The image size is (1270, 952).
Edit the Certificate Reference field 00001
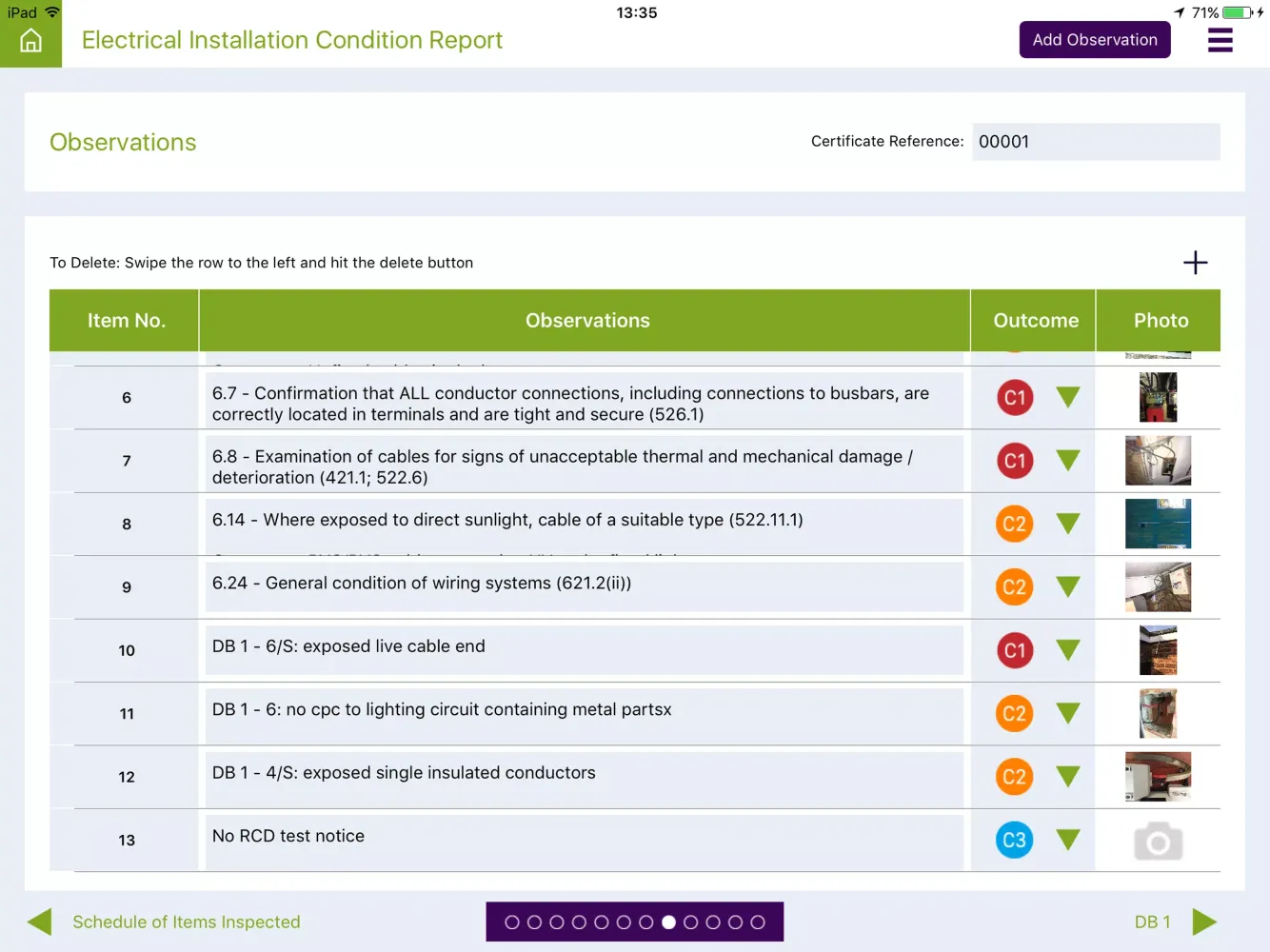pyautogui.click(x=1096, y=142)
